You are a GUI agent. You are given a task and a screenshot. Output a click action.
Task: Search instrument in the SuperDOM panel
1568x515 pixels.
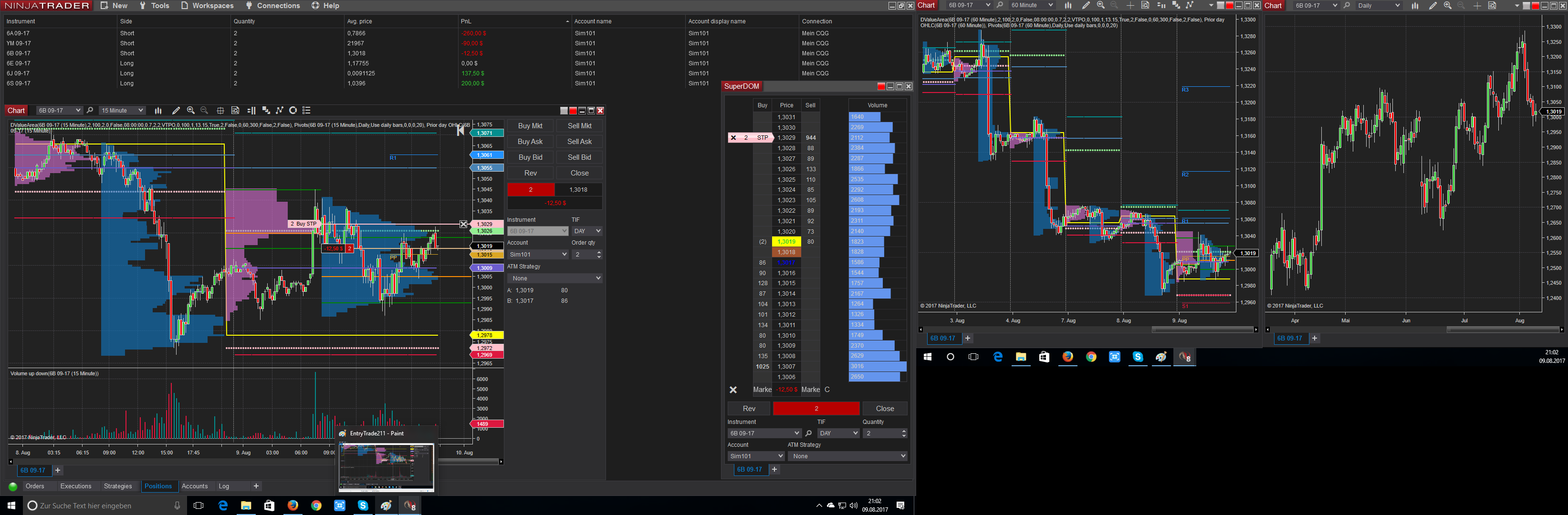click(808, 433)
